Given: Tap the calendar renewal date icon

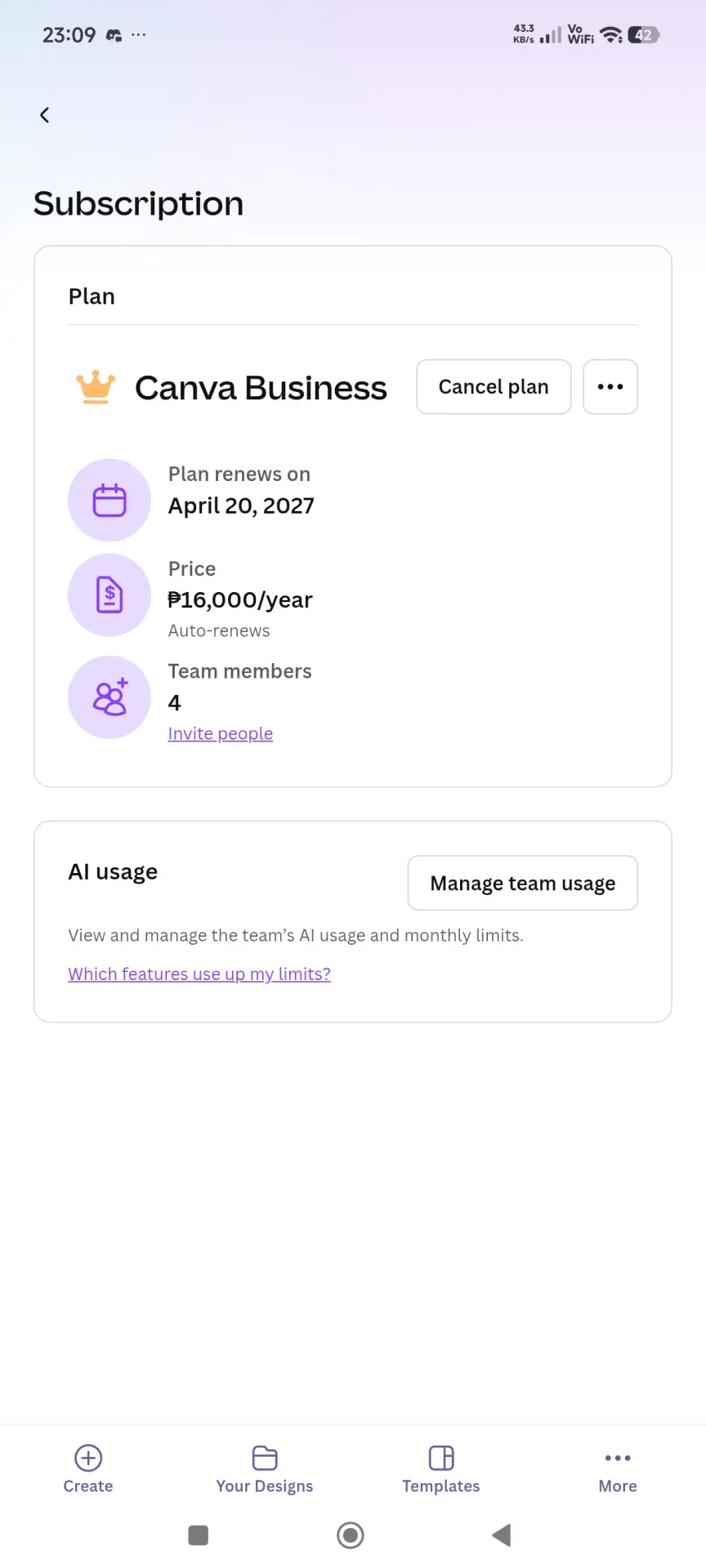Looking at the screenshot, I should tap(109, 500).
